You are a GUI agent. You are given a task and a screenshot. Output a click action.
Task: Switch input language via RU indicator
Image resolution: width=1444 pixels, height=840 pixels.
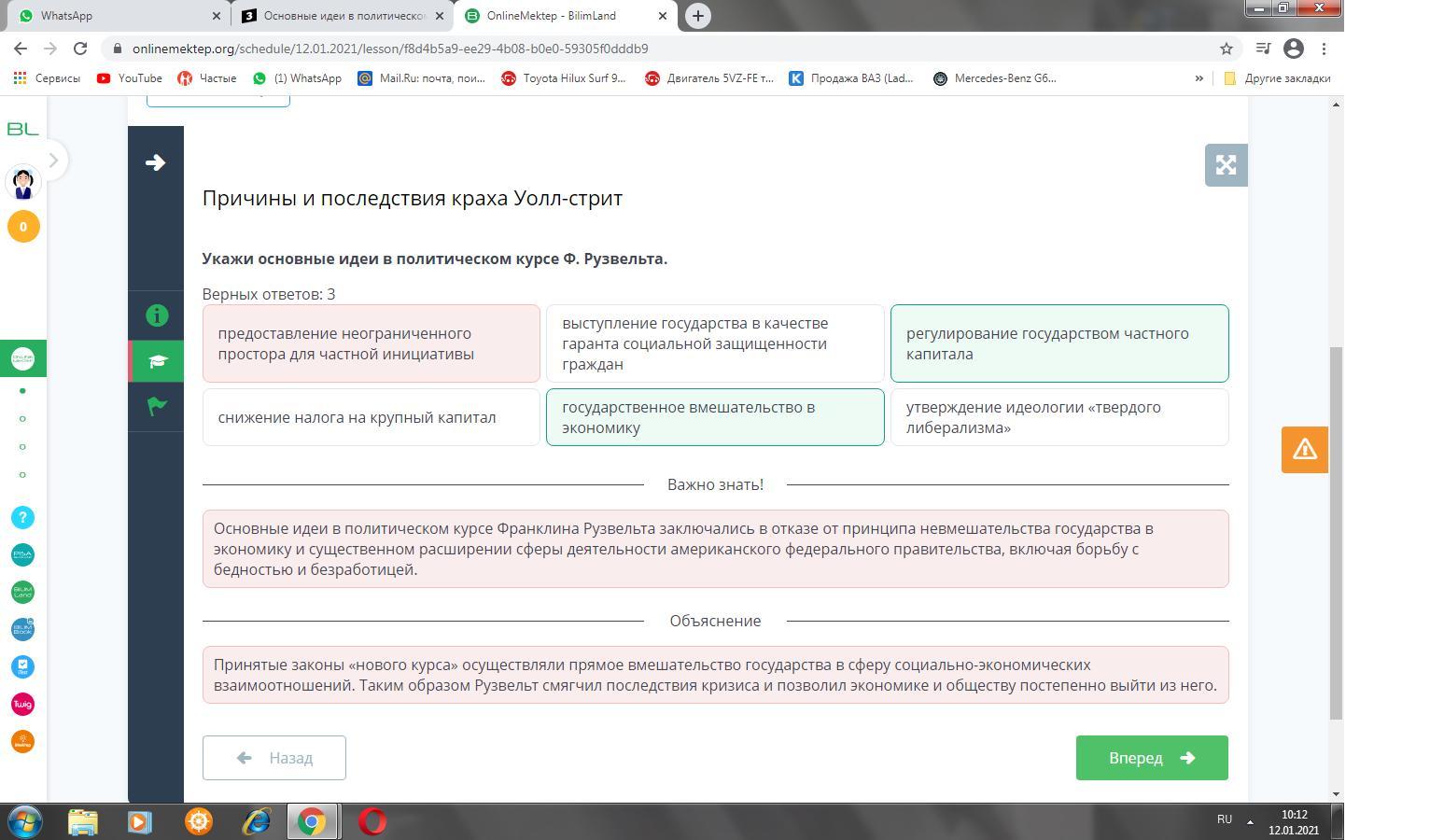click(x=1225, y=819)
